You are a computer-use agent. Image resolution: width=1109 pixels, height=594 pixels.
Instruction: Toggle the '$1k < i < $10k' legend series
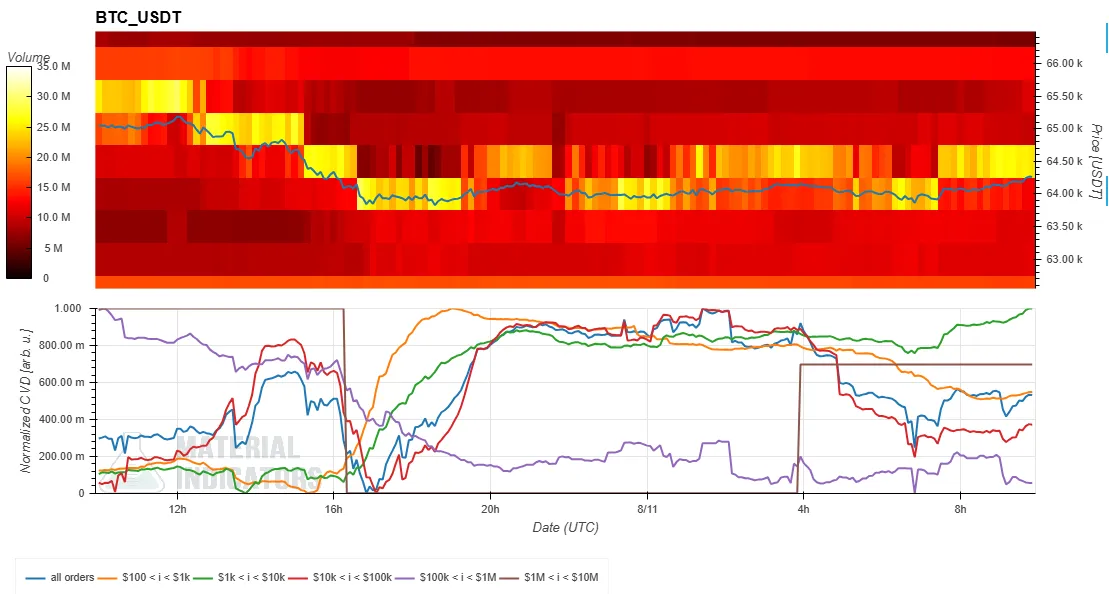240,577
